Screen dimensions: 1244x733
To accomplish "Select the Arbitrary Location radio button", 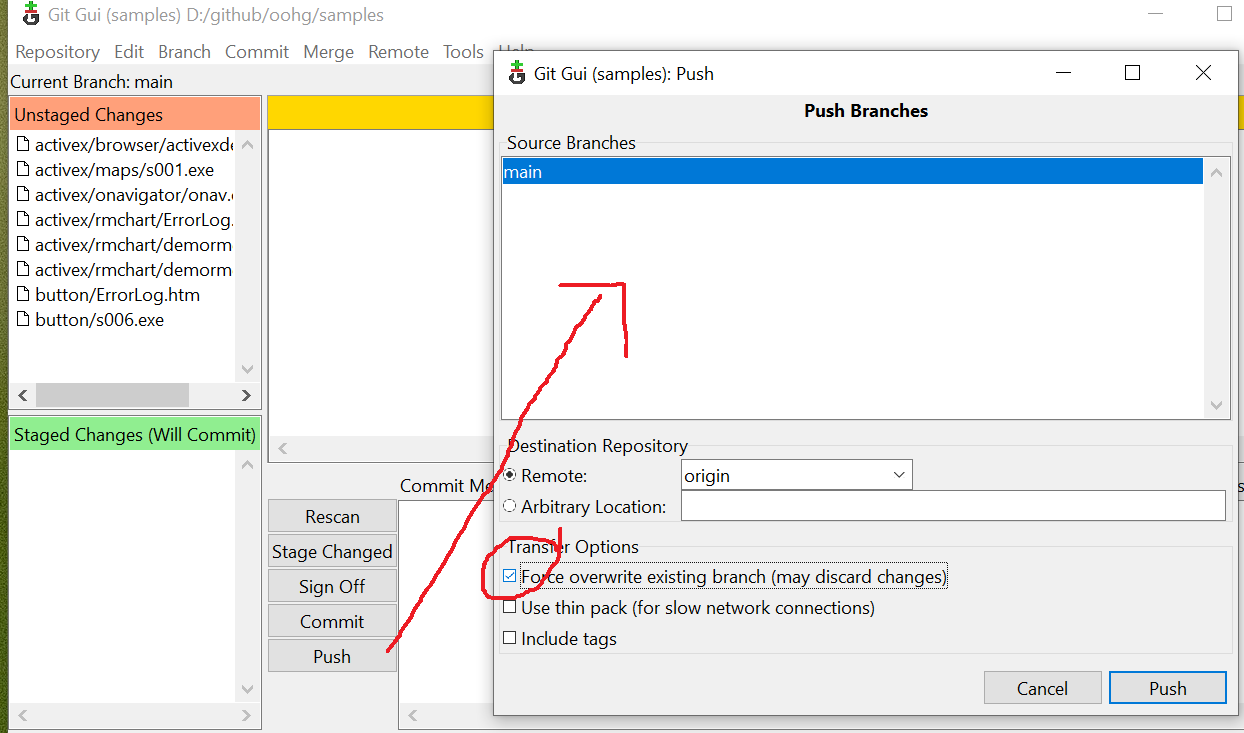I will (x=510, y=506).
